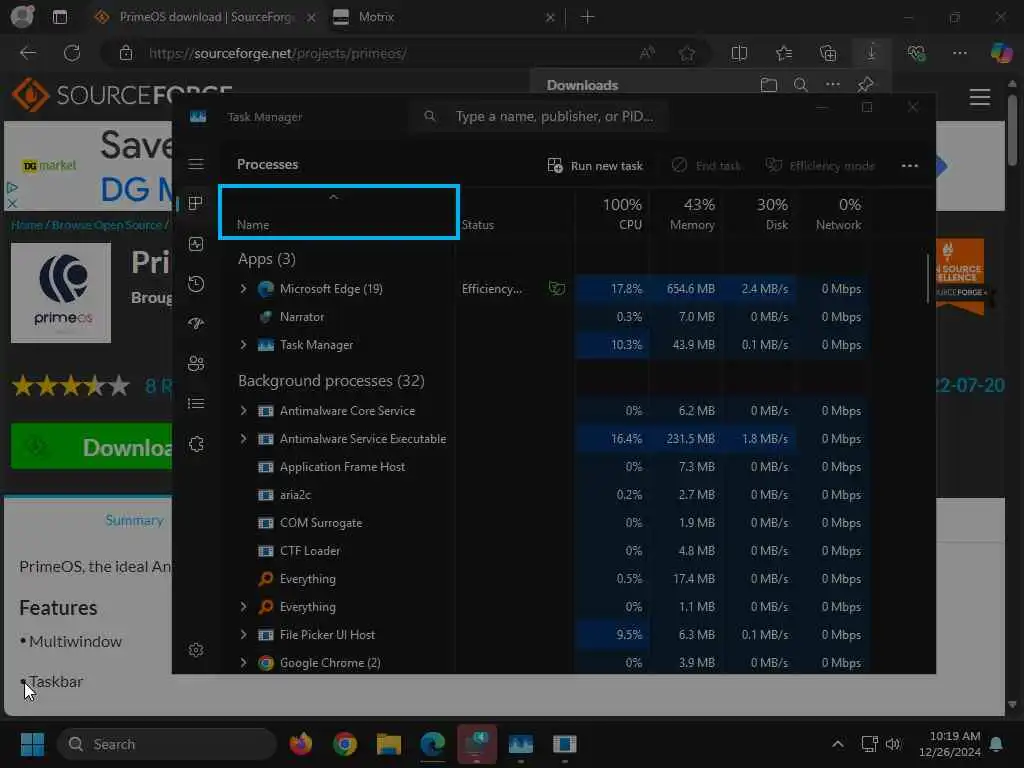The image size is (1024, 768).
Task: Click End task button
Action: (706, 166)
